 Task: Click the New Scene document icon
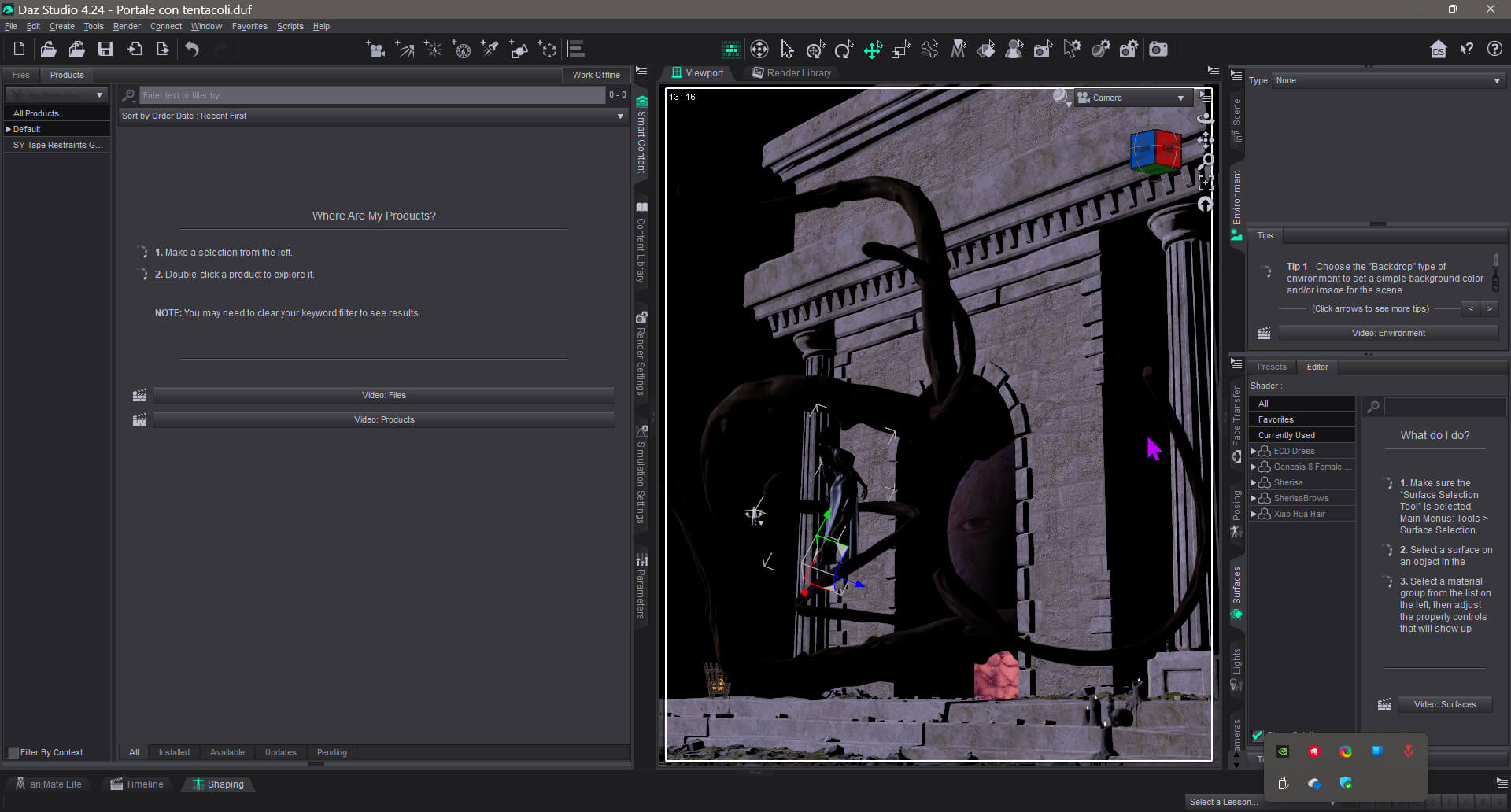pos(20,49)
